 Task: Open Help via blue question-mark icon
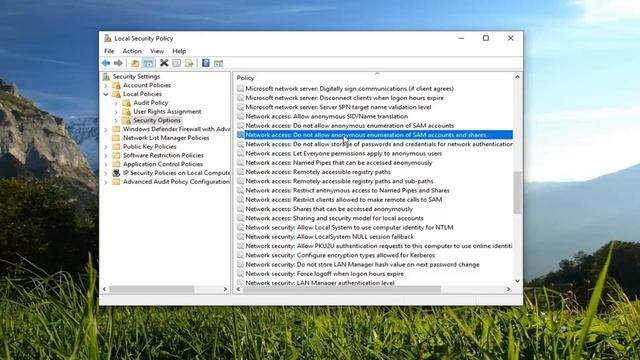206,63
